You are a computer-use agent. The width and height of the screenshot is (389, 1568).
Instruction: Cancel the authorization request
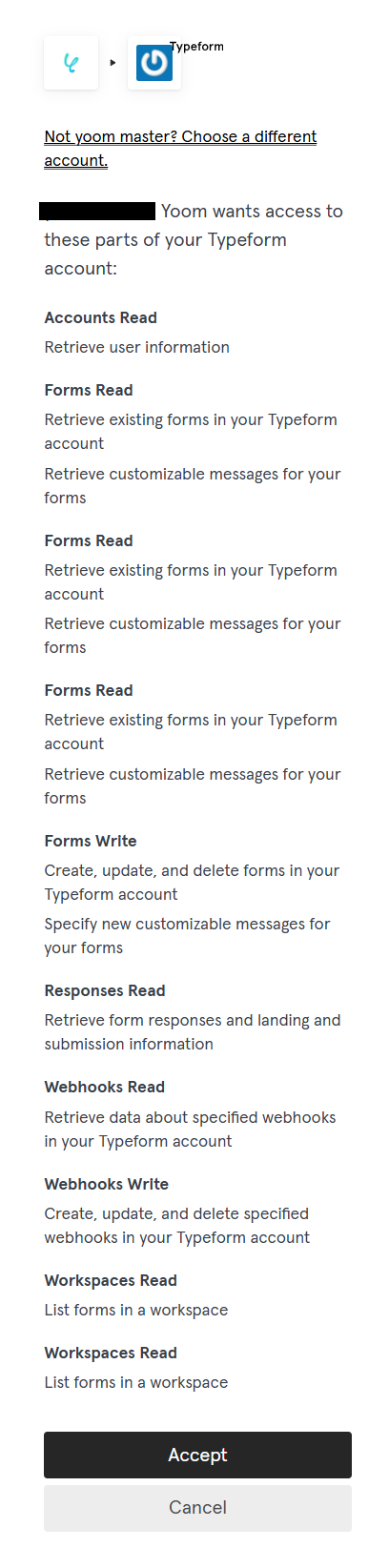pos(197,1507)
